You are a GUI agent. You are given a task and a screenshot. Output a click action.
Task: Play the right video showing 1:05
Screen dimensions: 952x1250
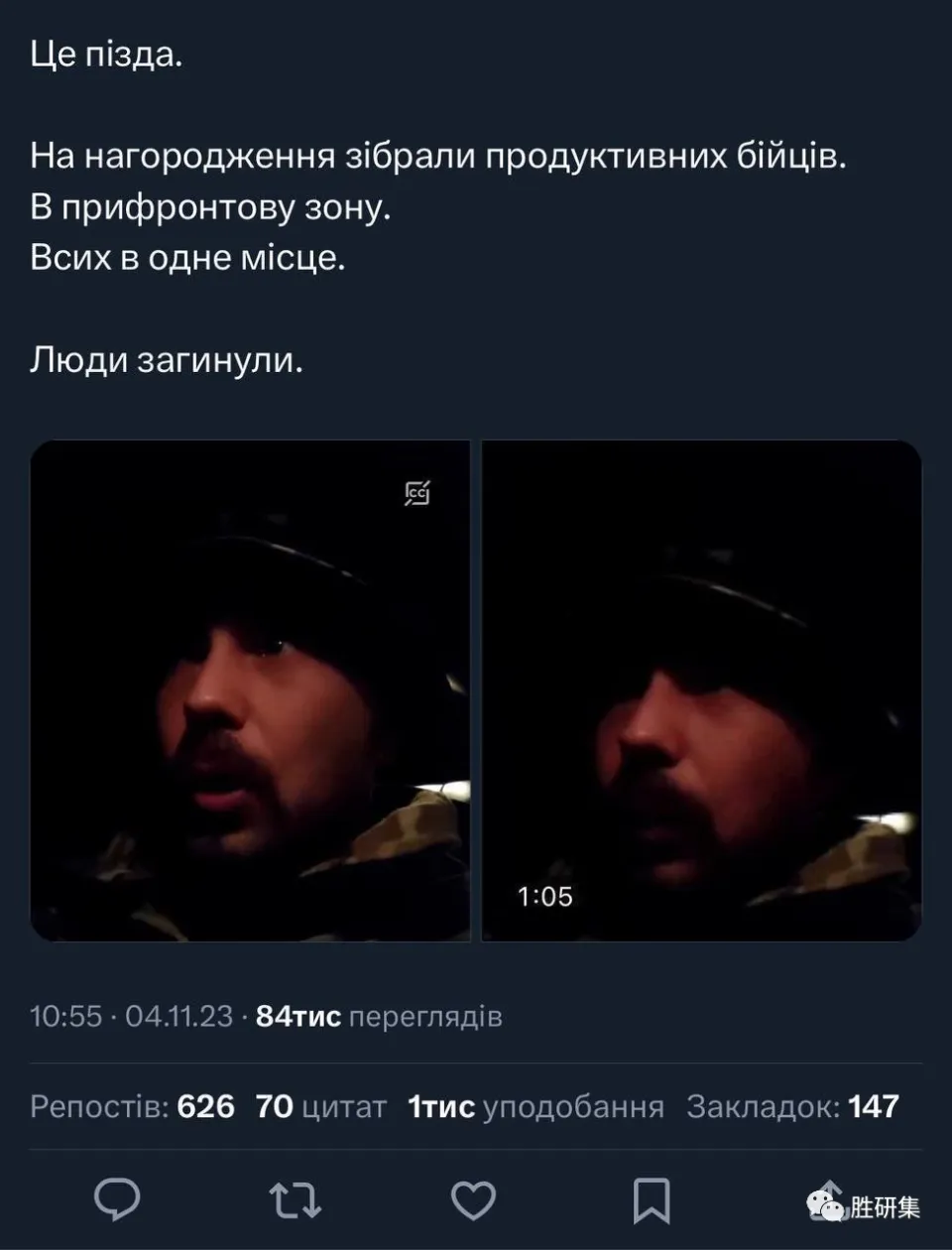click(701, 690)
